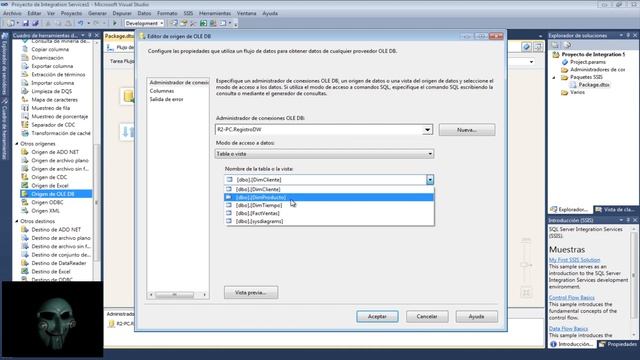Collapse the Paquetes SSIS folder node
The width and height of the screenshot is (640, 360).
point(554,78)
